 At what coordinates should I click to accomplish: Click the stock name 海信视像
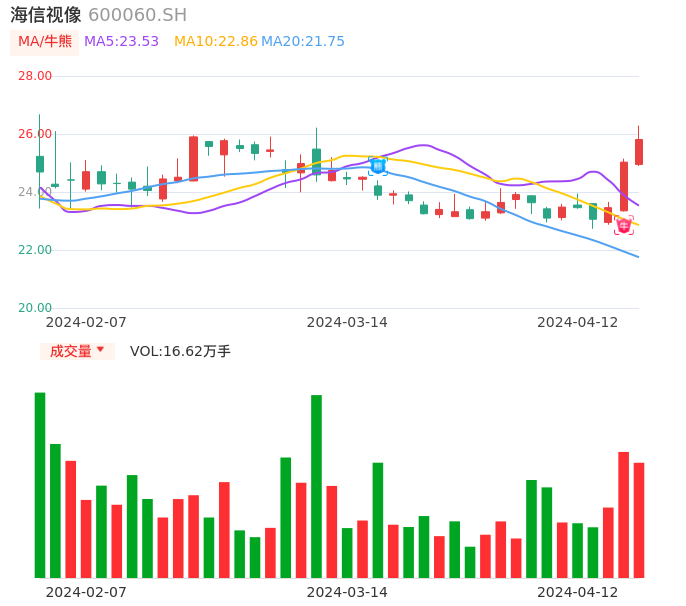[46, 15]
